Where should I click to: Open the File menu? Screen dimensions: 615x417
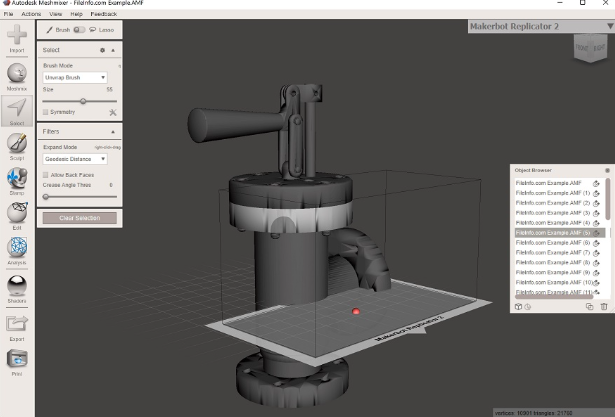point(8,14)
